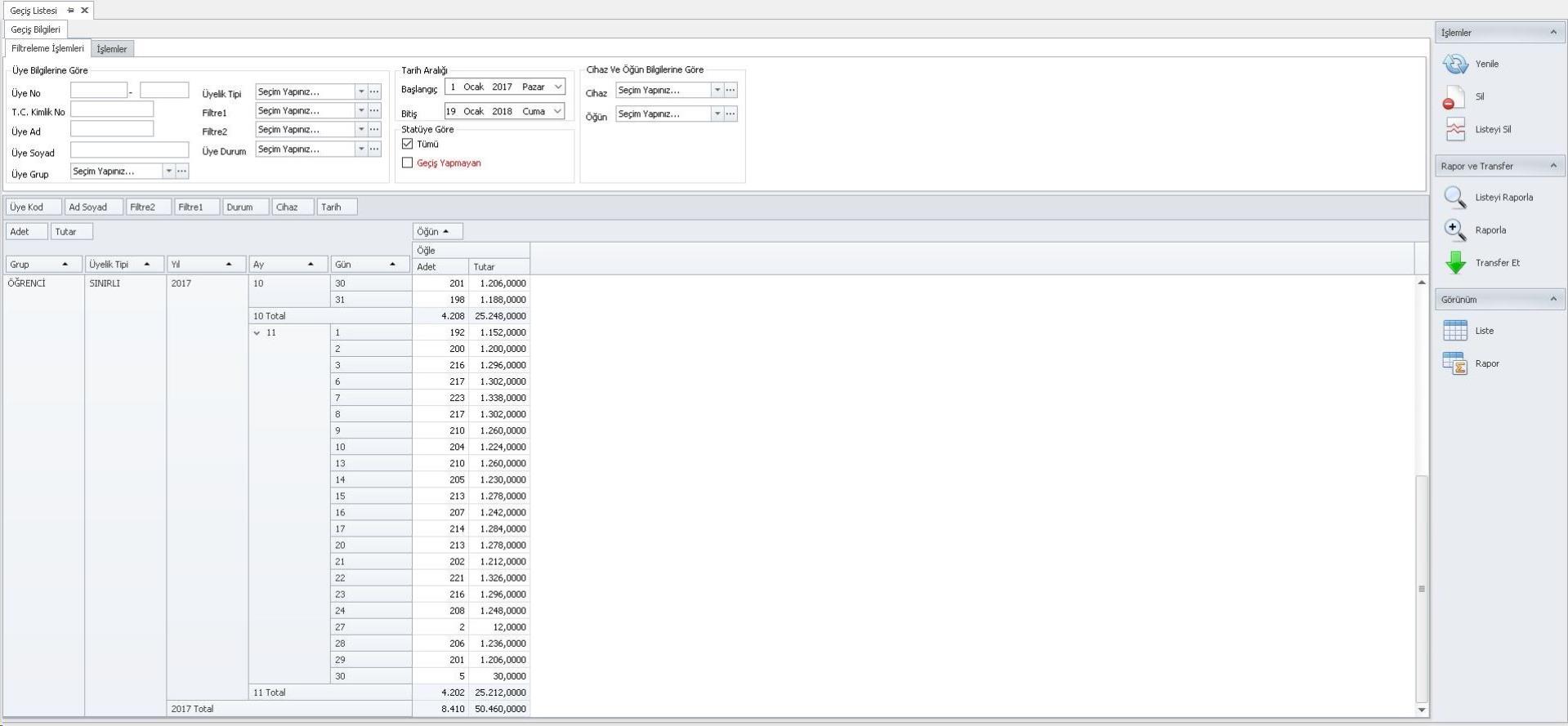Click the Öğün column field header
The height and width of the screenshot is (726, 1568).
[x=437, y=232]
